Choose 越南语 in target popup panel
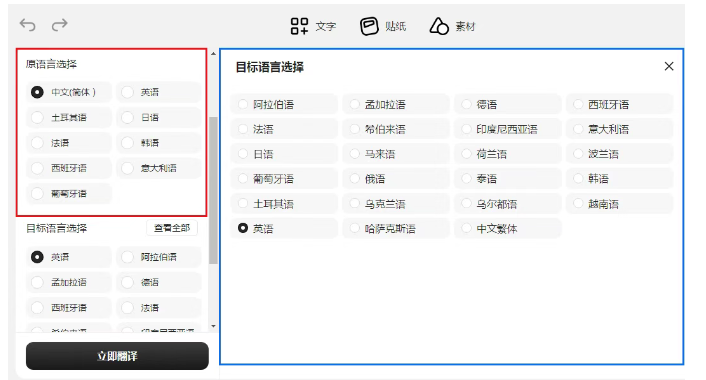This screenshot has width=706, height=380. click(619, 204)
